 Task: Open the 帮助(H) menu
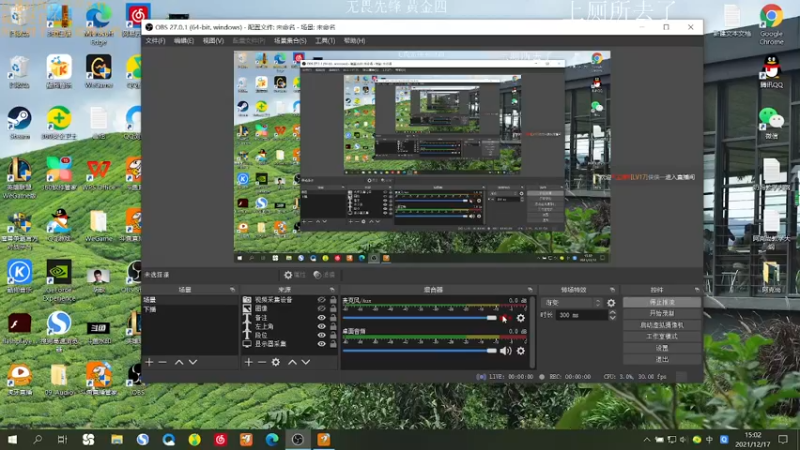(354, 41)
